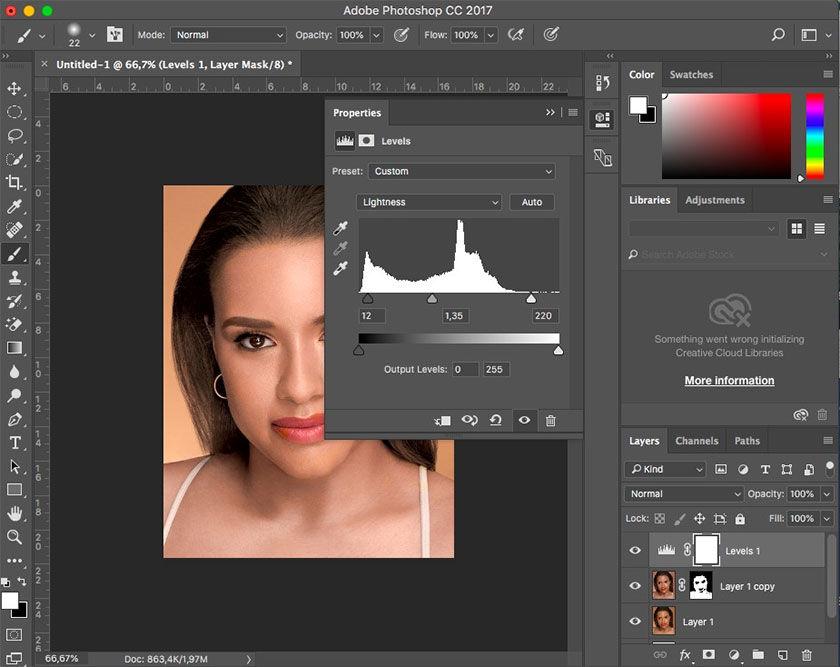Select the Crop tool in the toolbar
Viewport: 840px width, 667px height.
15,183
